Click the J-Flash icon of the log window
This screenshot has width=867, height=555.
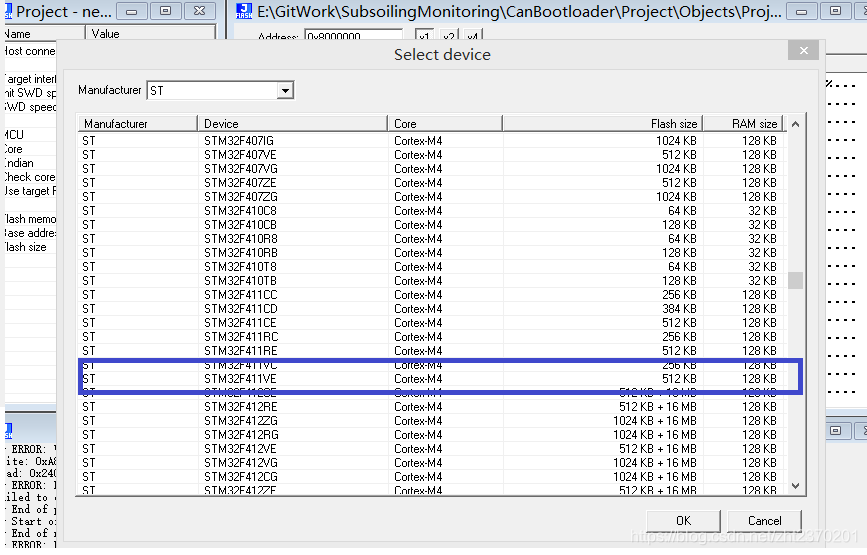pos(8,431)
